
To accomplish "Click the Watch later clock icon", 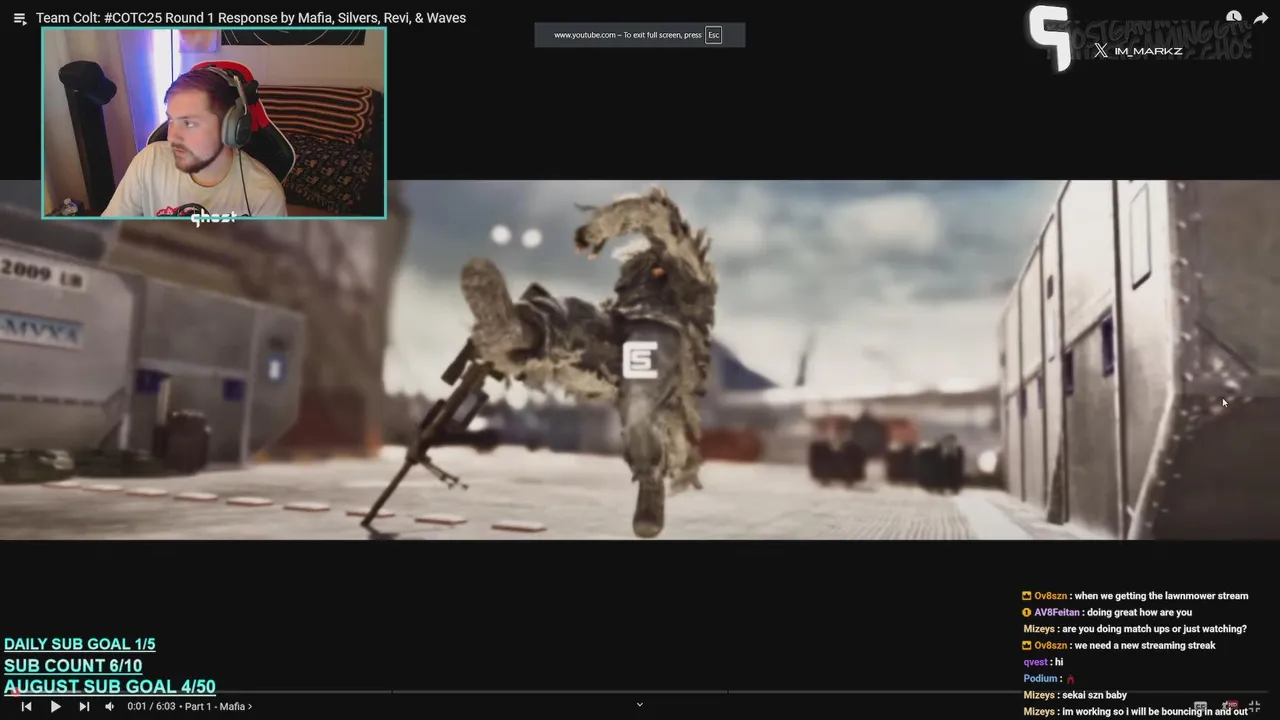I will 1233,18.
